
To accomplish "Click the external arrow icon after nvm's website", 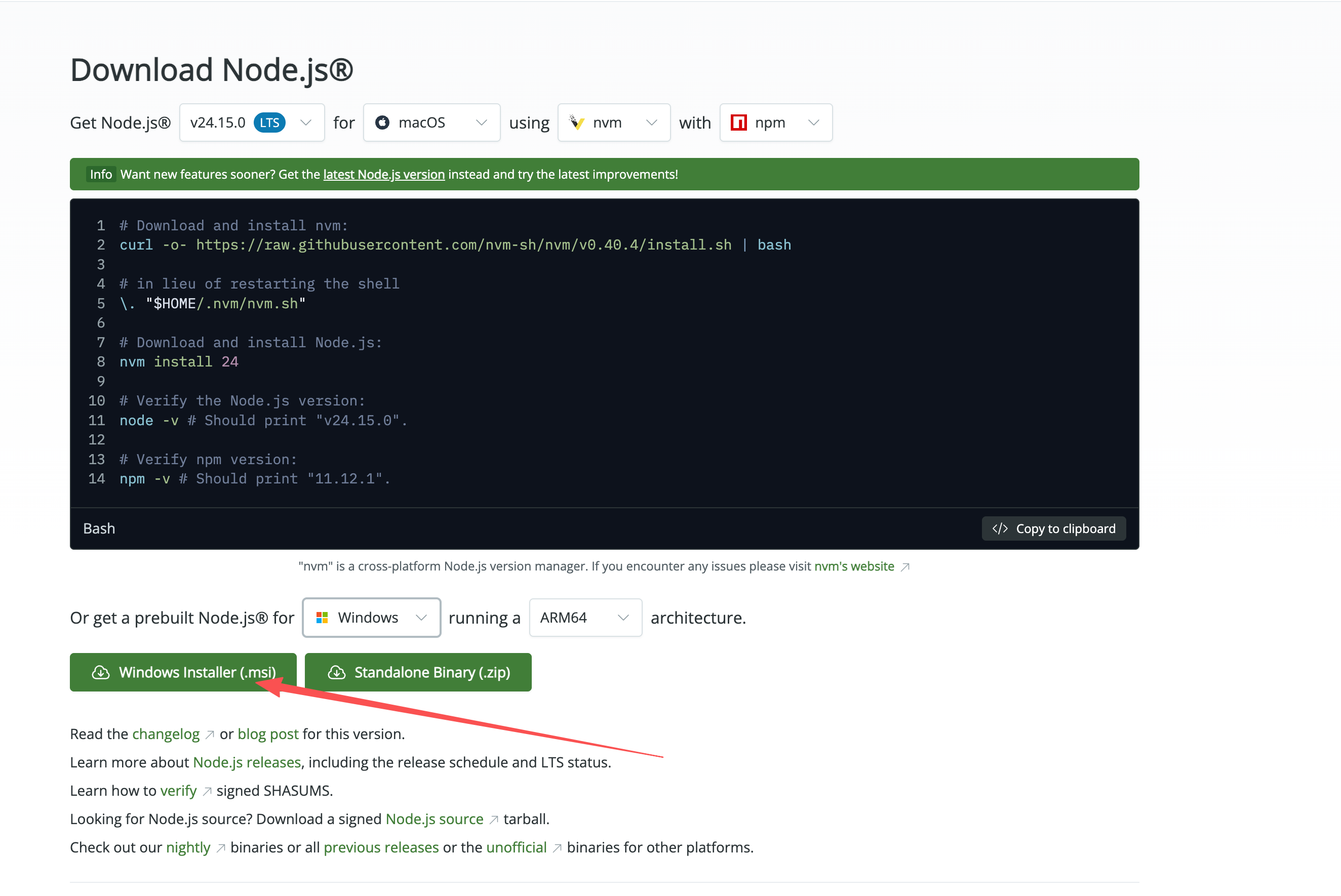I will coord(905,567).
